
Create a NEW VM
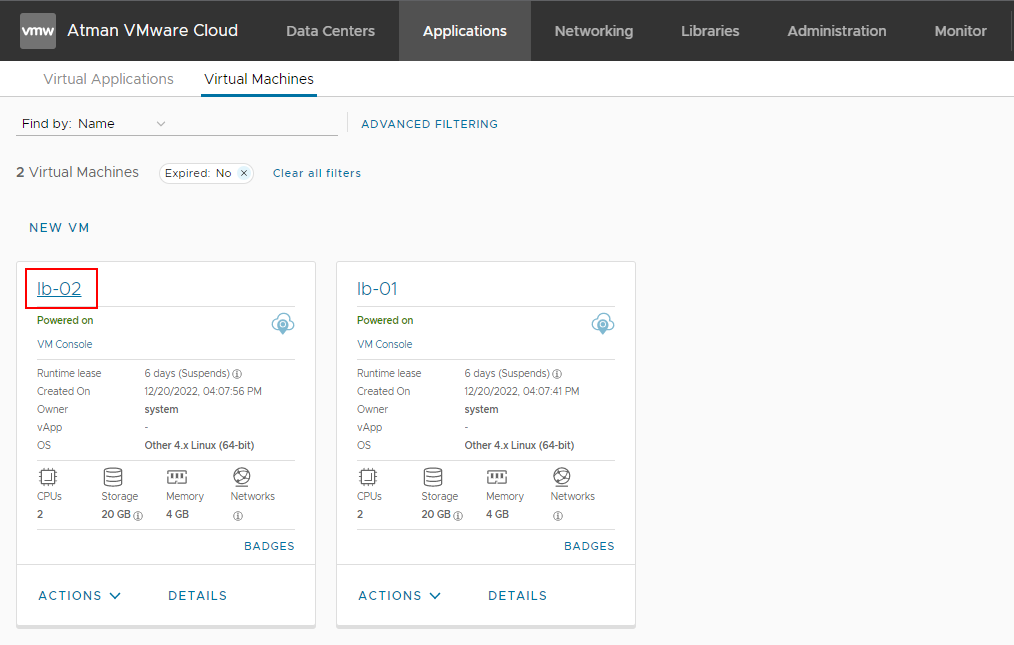59,228
